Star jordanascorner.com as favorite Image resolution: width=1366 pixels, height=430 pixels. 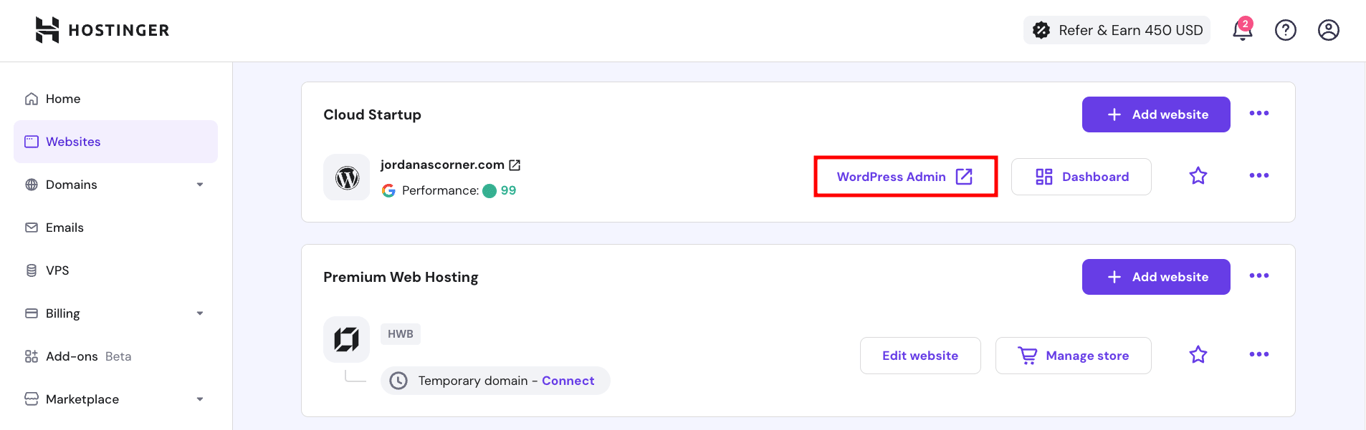(x=1198, y=176)
